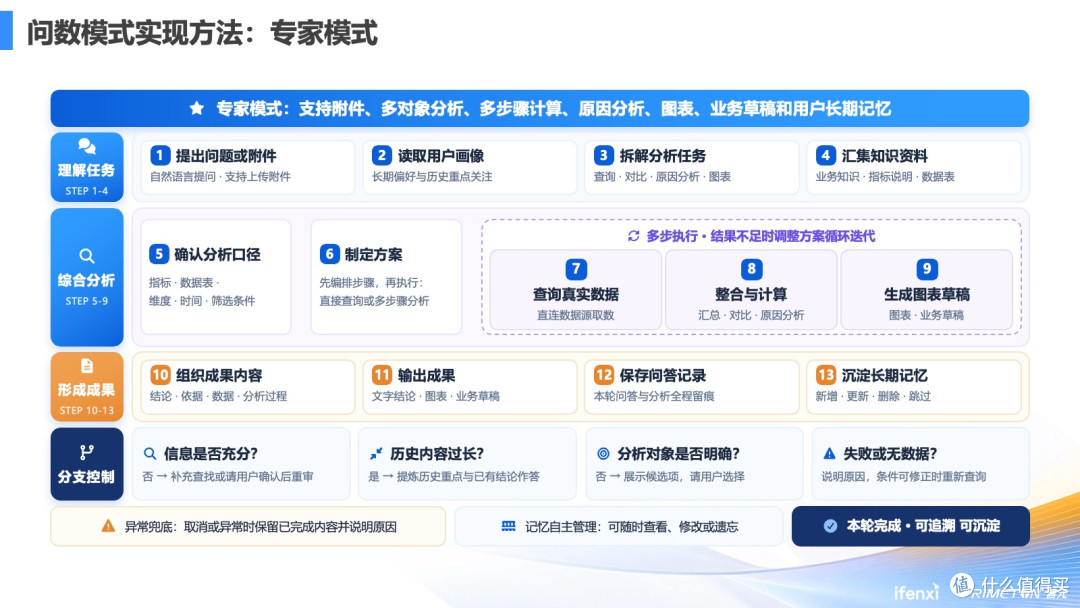The width and height of the screenshot is (1080, 608).
Task: Click the check mark icon beside 本轮完成
Action: point(831,526)
